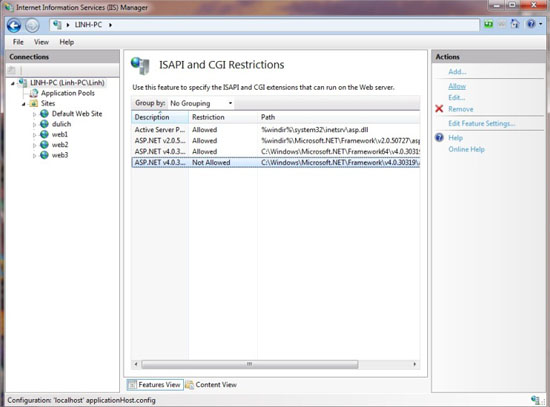The height and width of the screenshot is (407, 550).
Task: Click the Remove action link
Action: coord(461,109)
